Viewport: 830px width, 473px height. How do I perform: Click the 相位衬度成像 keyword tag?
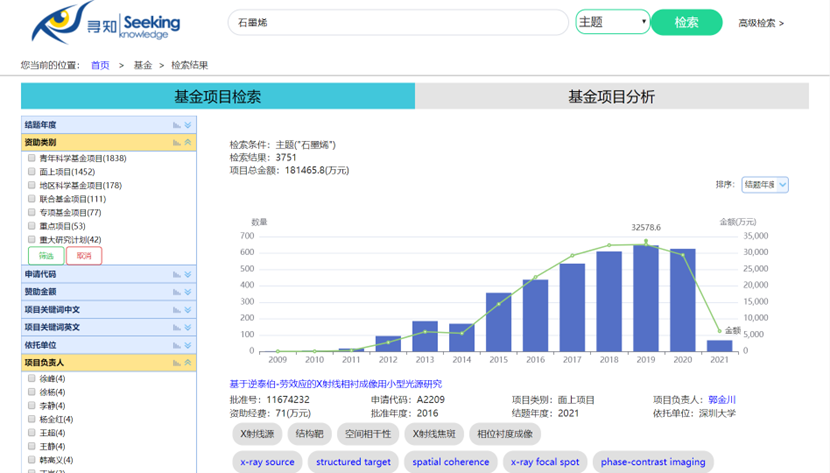click(505, 434)
